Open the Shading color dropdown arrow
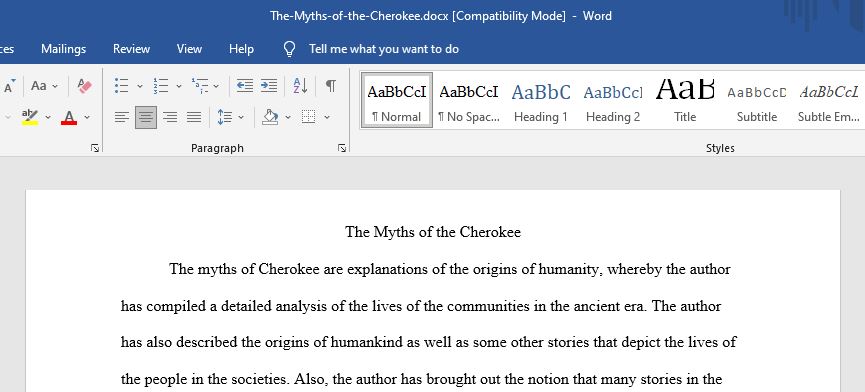Image resolution: width=865 pixels, height=392 pixels. click(x=287, y=117)
